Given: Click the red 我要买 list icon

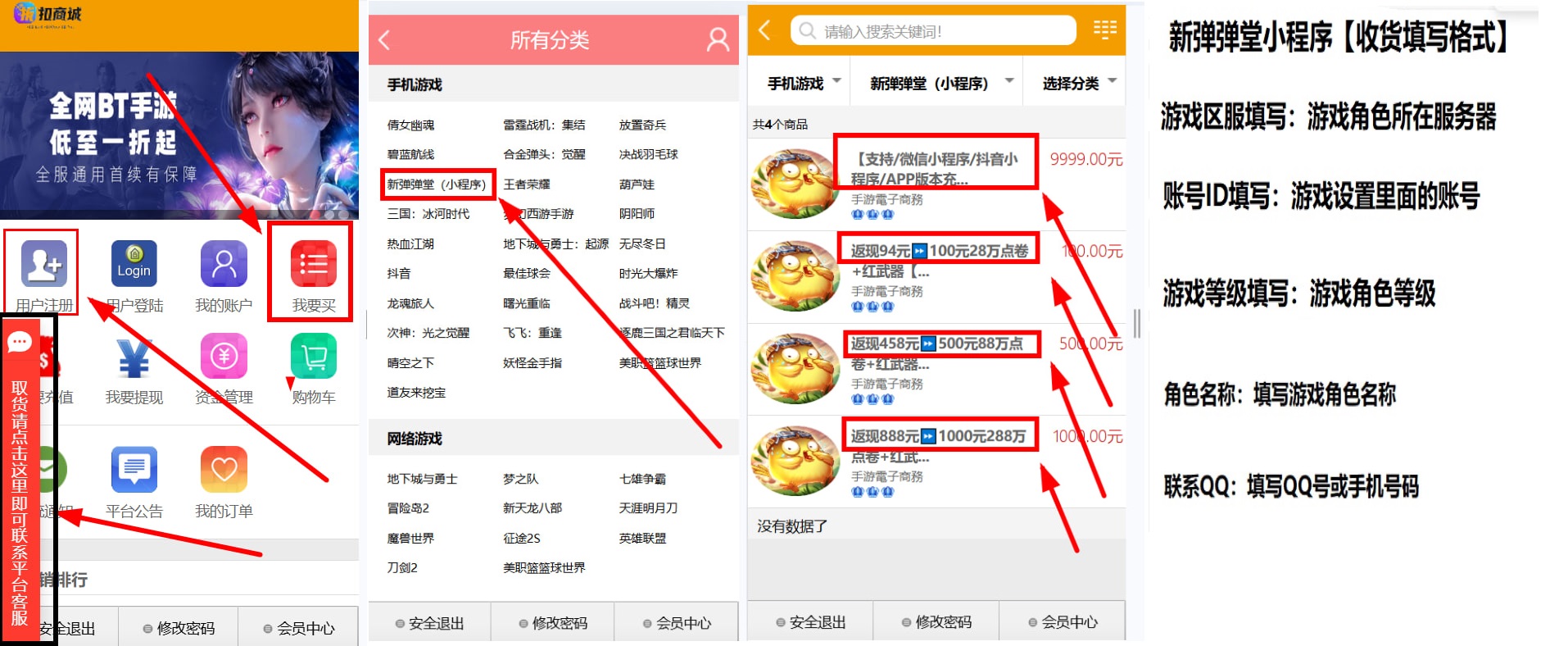Looking at the screenshot, I should [313, 264].
